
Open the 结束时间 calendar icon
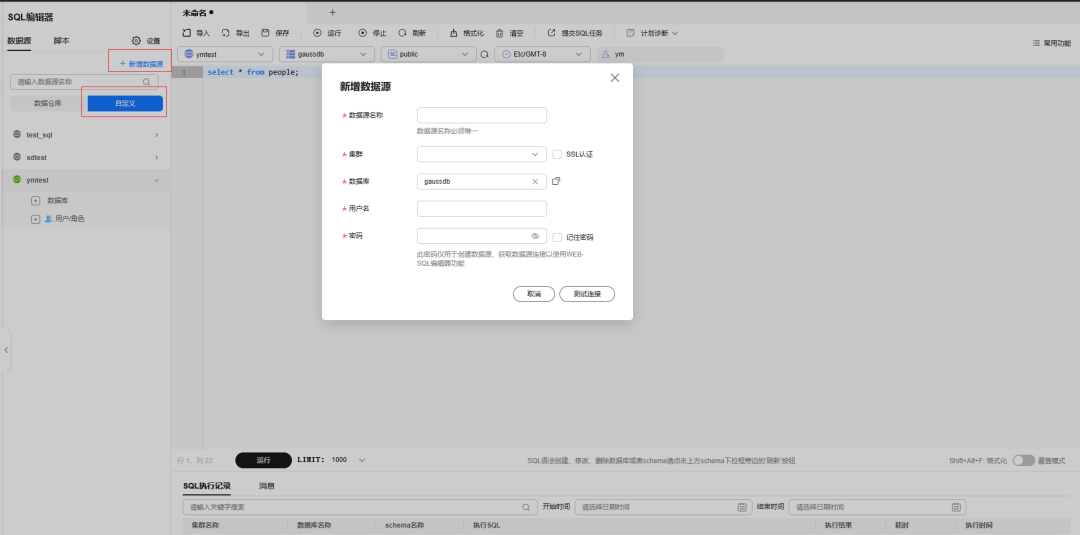tap(956, 507)
